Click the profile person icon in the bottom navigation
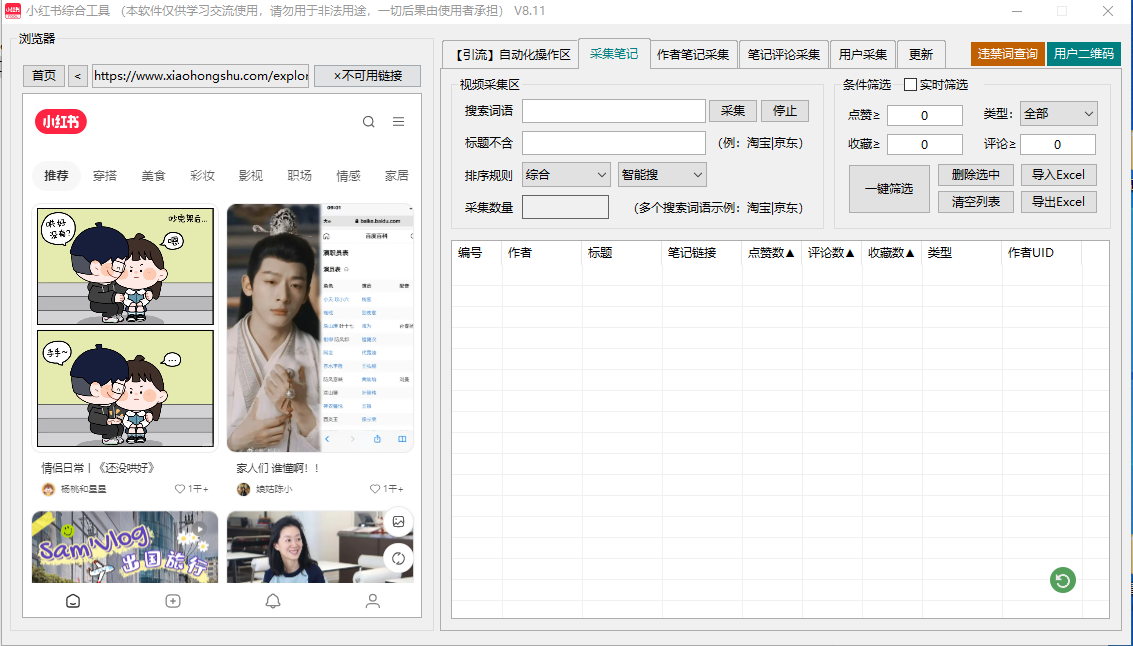1133x646 pixels. pos(372,601)
